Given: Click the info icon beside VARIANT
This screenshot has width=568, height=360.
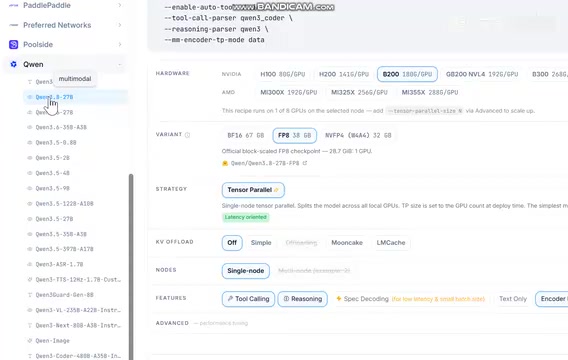Looking at the screenshot, I should (187, 135).
